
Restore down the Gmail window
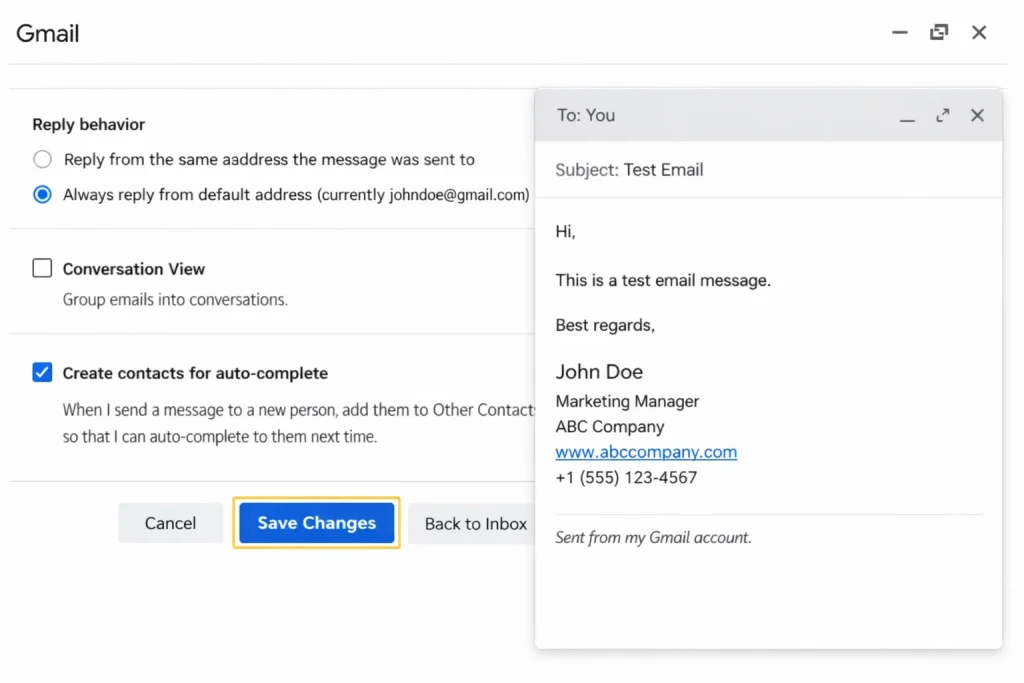coord(939,33)
